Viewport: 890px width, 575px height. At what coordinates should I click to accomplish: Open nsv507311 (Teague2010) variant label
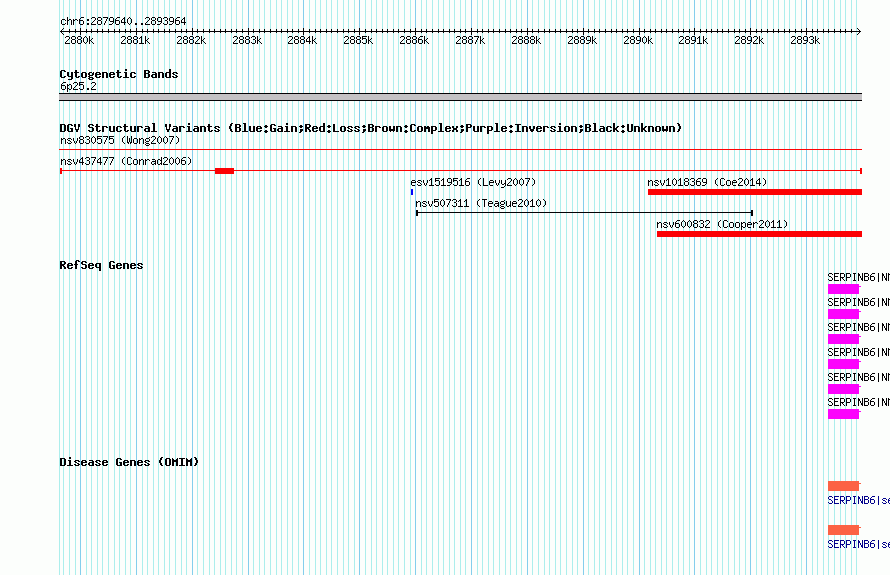tap(481, 203)
